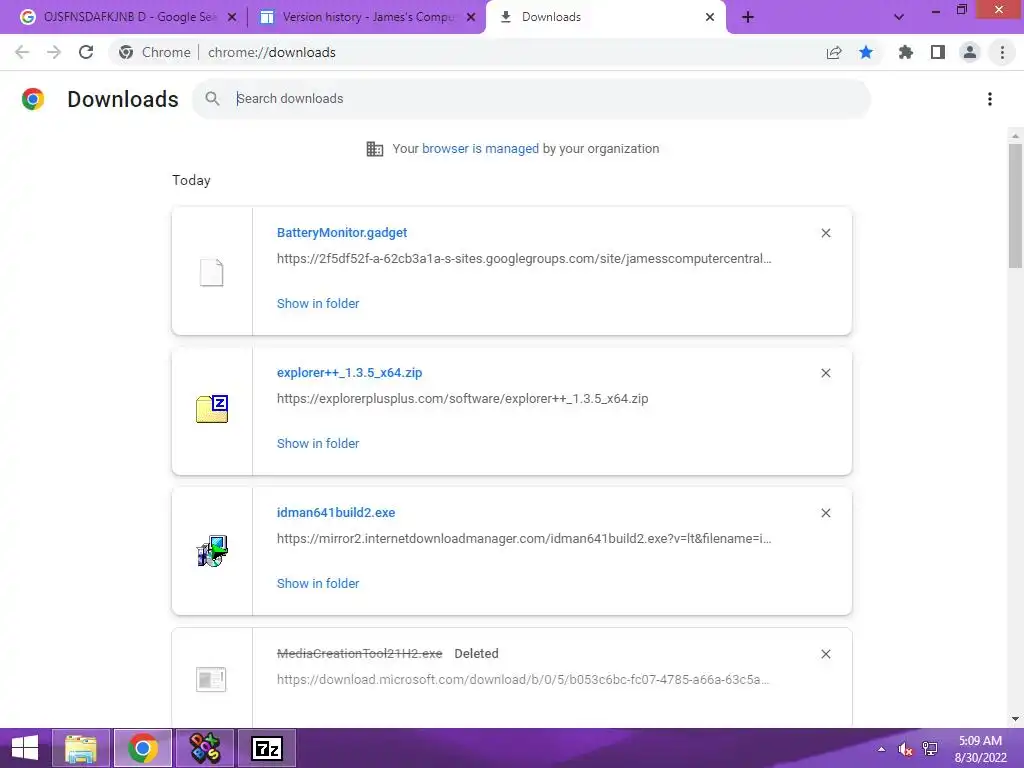The image size is (1024, 768).
Task: Click the explorer++ zip file icon
Action: pos(212,409)
